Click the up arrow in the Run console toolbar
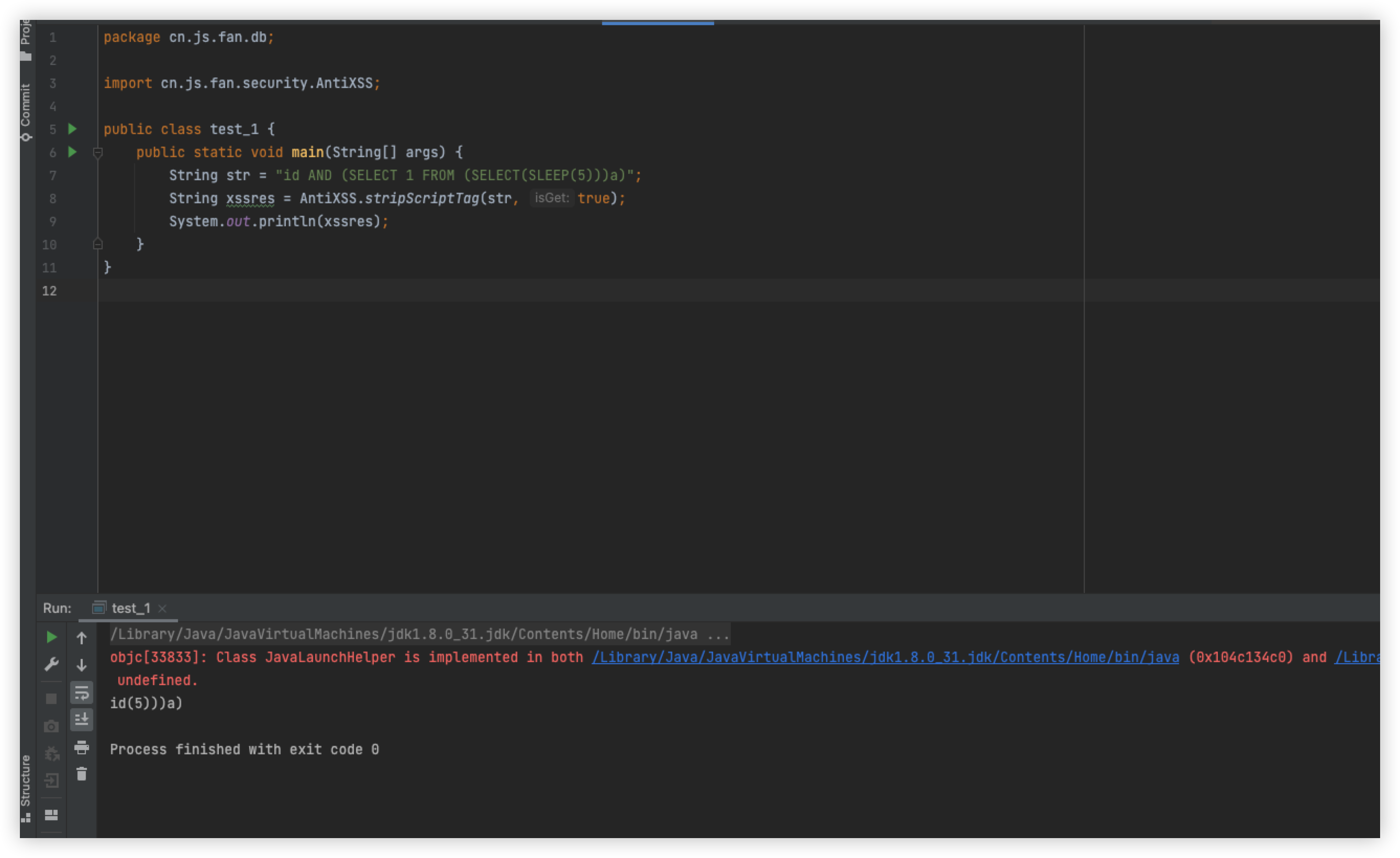The image size is (1400, 858). (x=81, y=638)
